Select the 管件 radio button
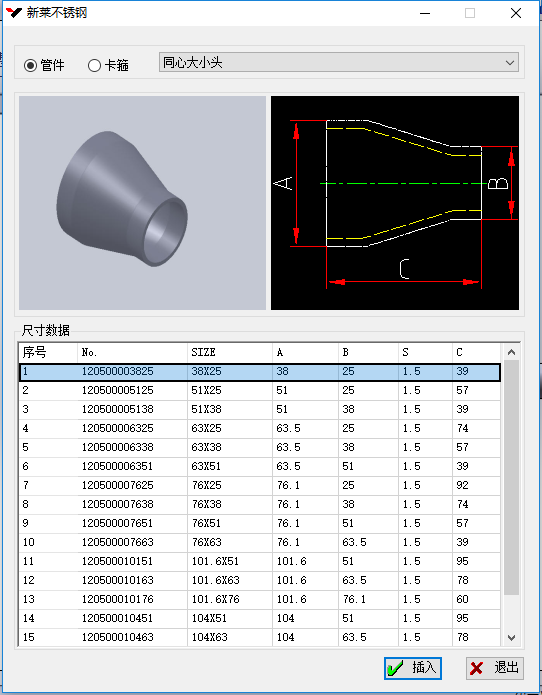This screenshot has width=542, height=695. tap(30, 66)
